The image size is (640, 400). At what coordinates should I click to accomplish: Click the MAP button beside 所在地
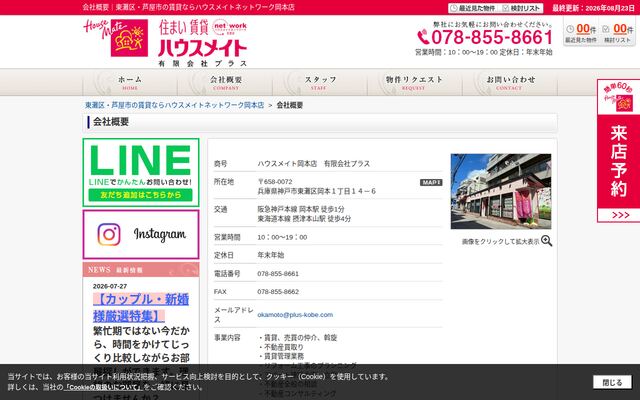coord(431,182)
